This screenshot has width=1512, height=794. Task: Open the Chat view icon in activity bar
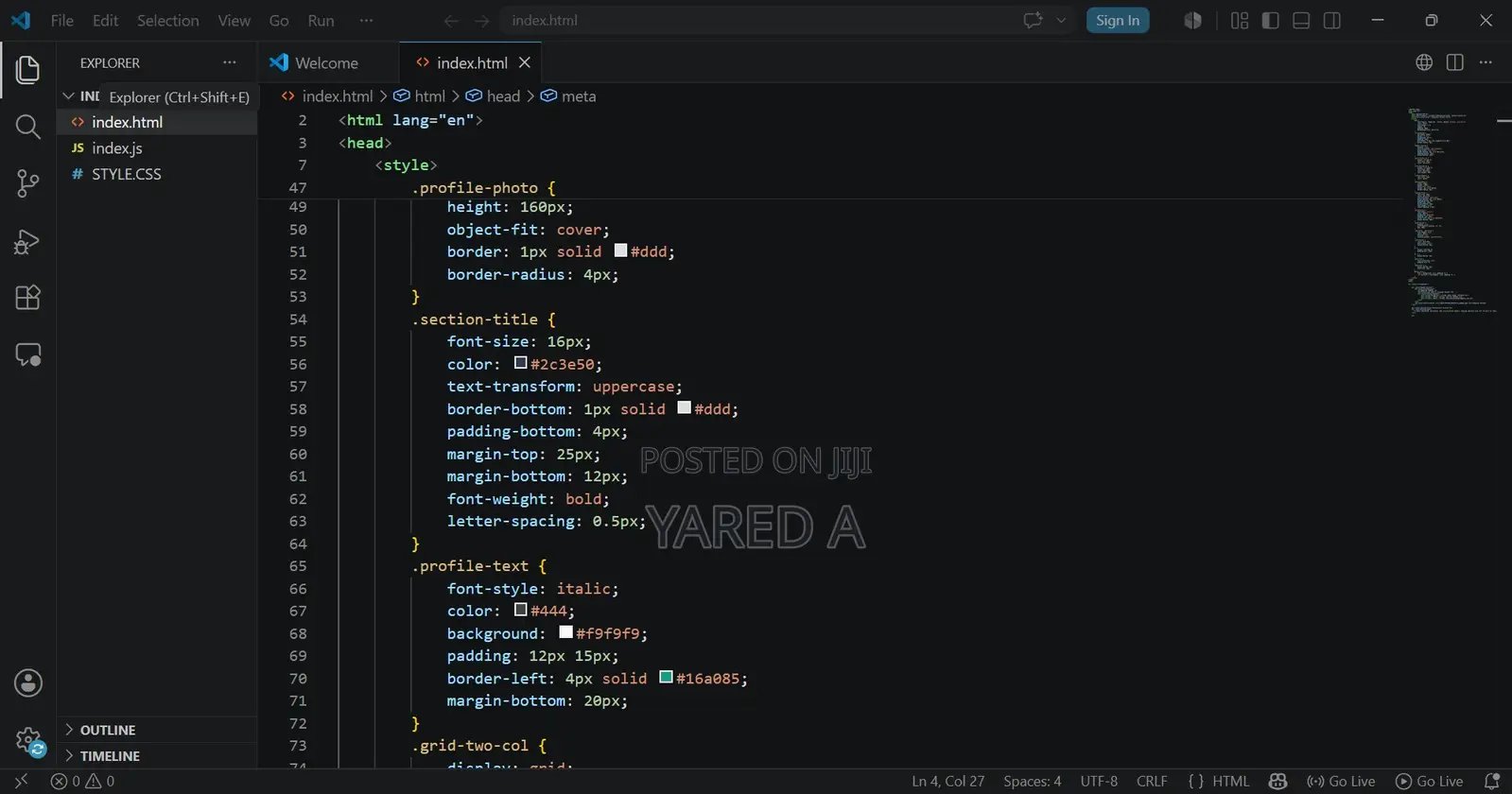27,354
